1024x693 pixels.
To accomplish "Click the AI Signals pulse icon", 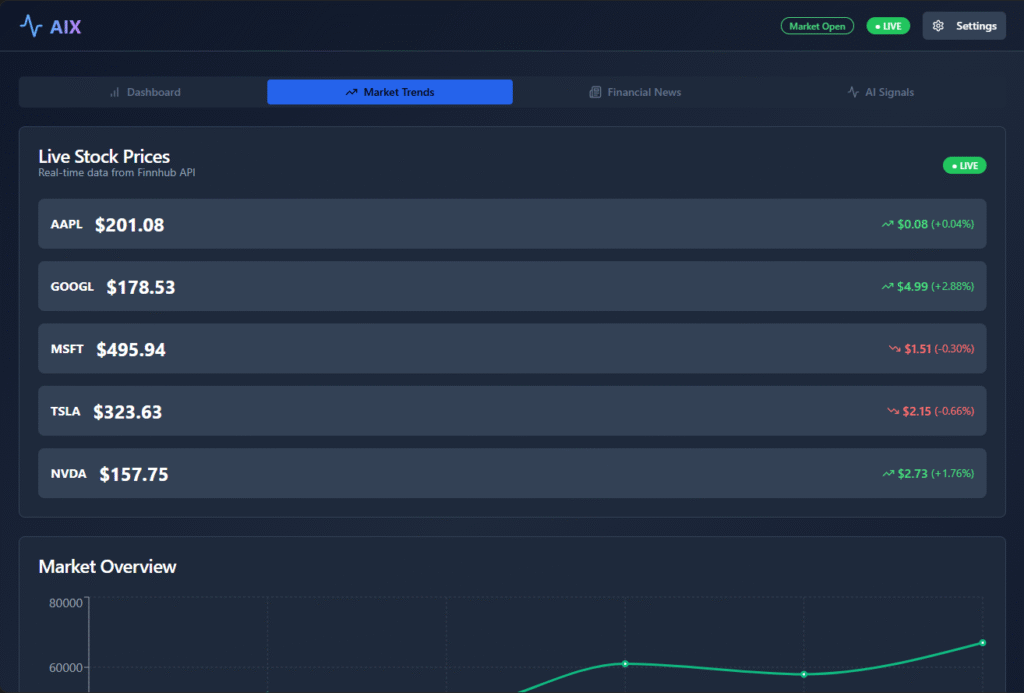I will point(853,92).
